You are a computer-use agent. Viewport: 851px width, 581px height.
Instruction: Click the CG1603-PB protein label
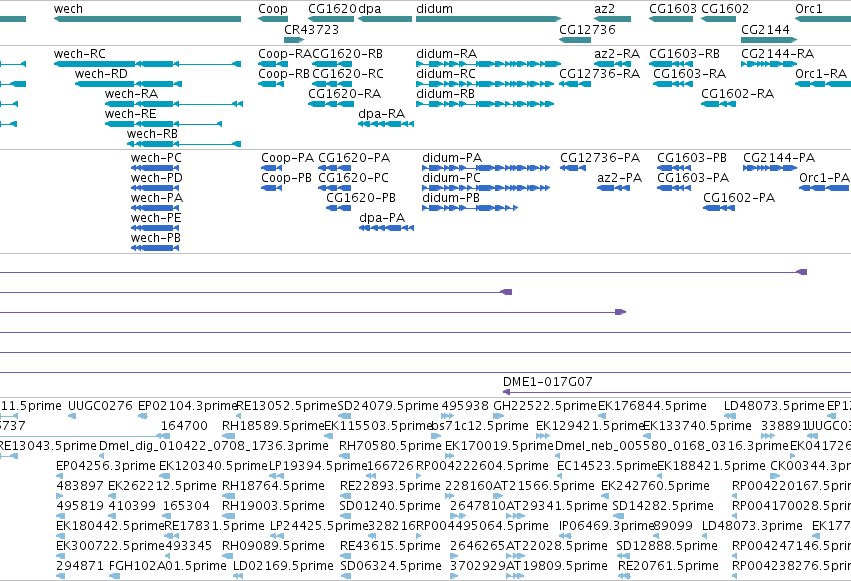click(691, 158)
